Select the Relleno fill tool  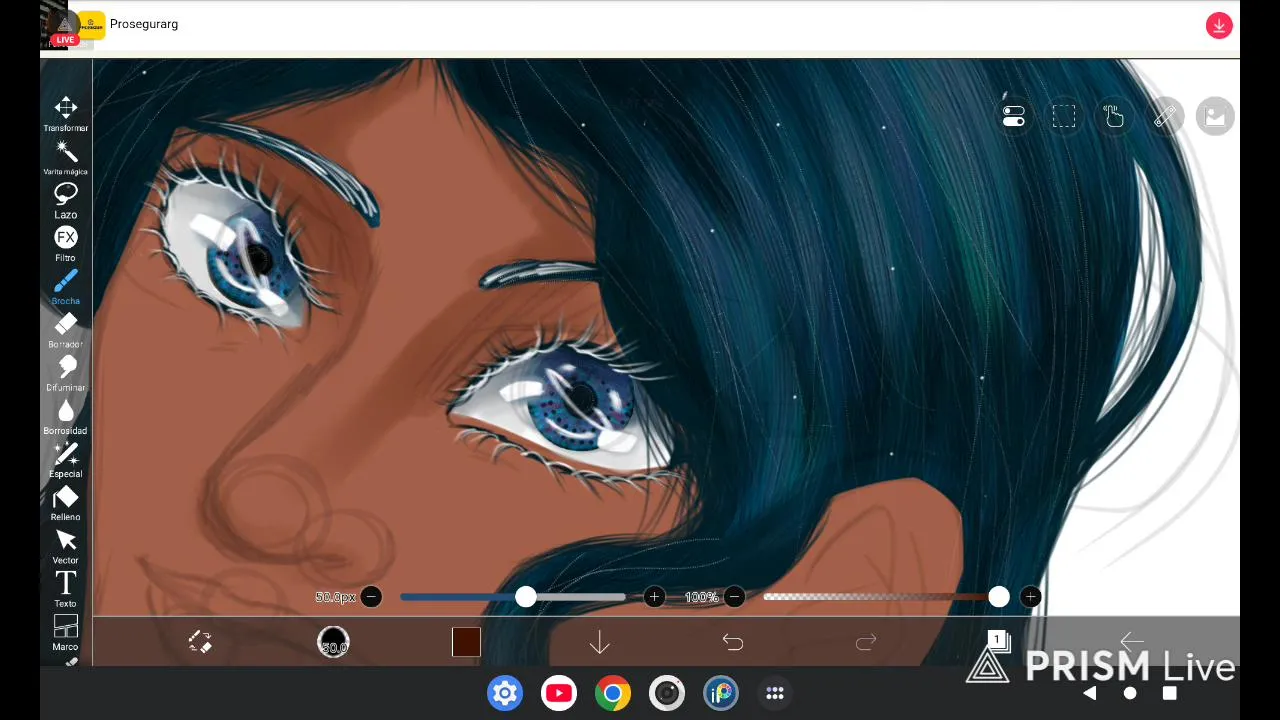pyautogui.click(x=66, y=502)
